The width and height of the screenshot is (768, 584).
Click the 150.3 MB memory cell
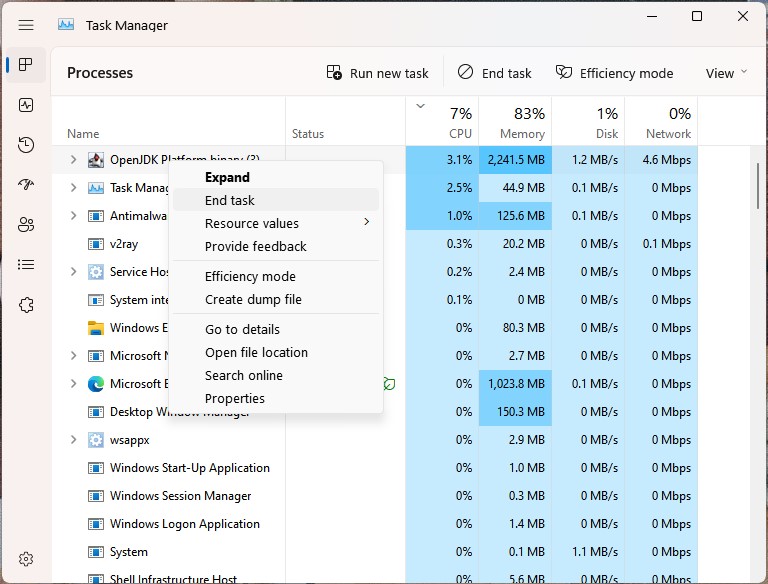(515, 412)
